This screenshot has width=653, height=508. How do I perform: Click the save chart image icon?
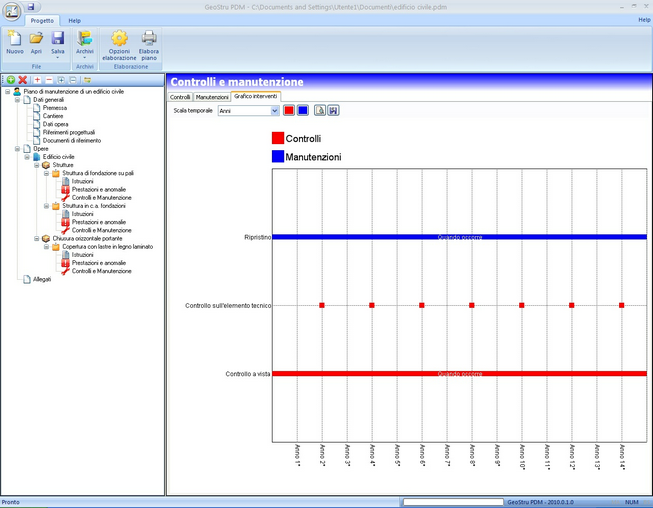tap(333, 110)
